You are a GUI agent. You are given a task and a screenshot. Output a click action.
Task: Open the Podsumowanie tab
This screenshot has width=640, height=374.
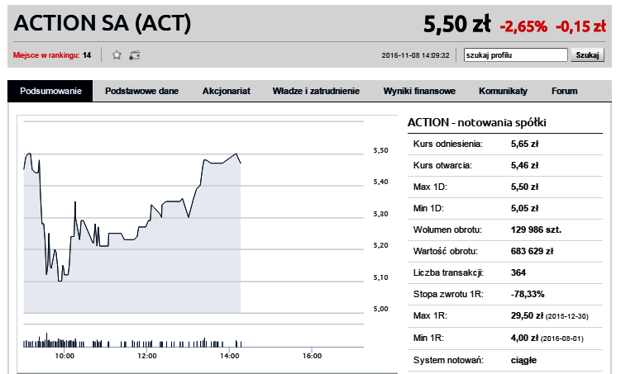pos(50,91)
